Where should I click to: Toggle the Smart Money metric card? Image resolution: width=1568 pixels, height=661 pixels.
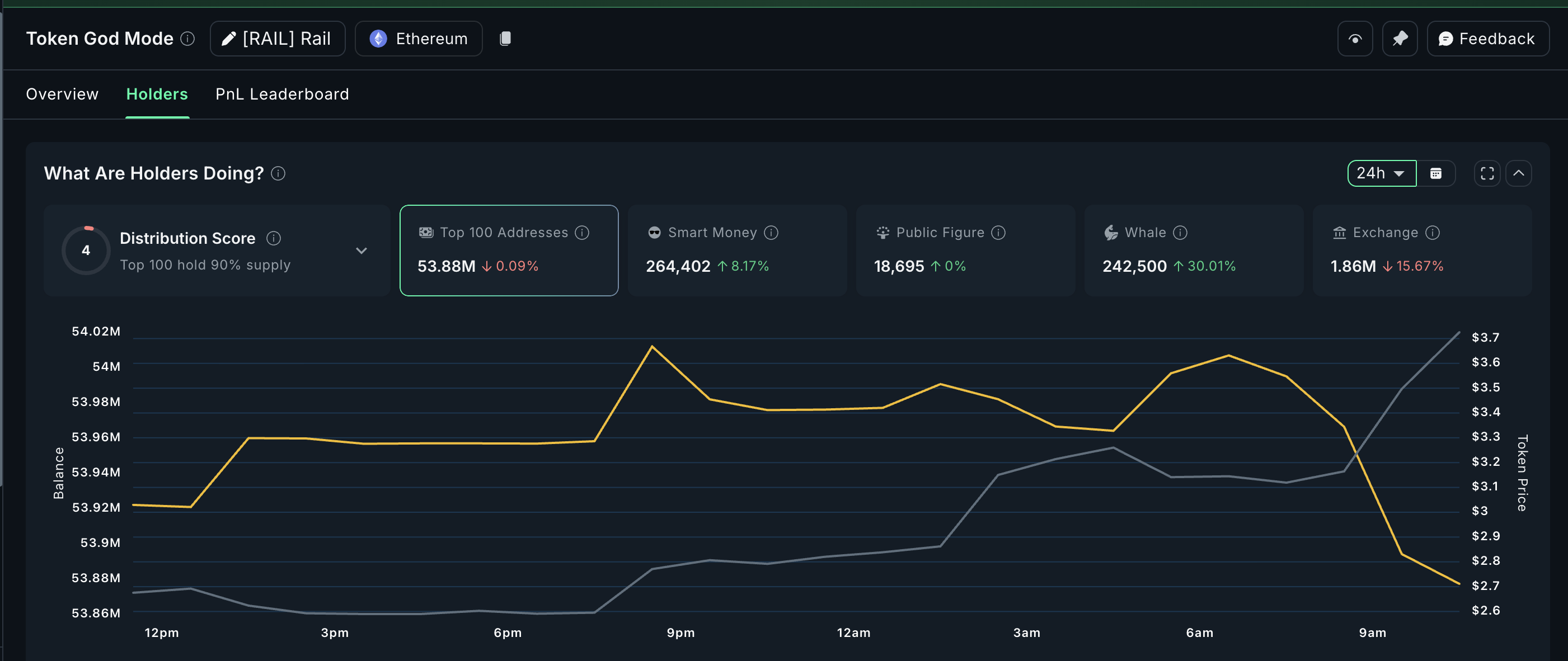coord(736,250)
